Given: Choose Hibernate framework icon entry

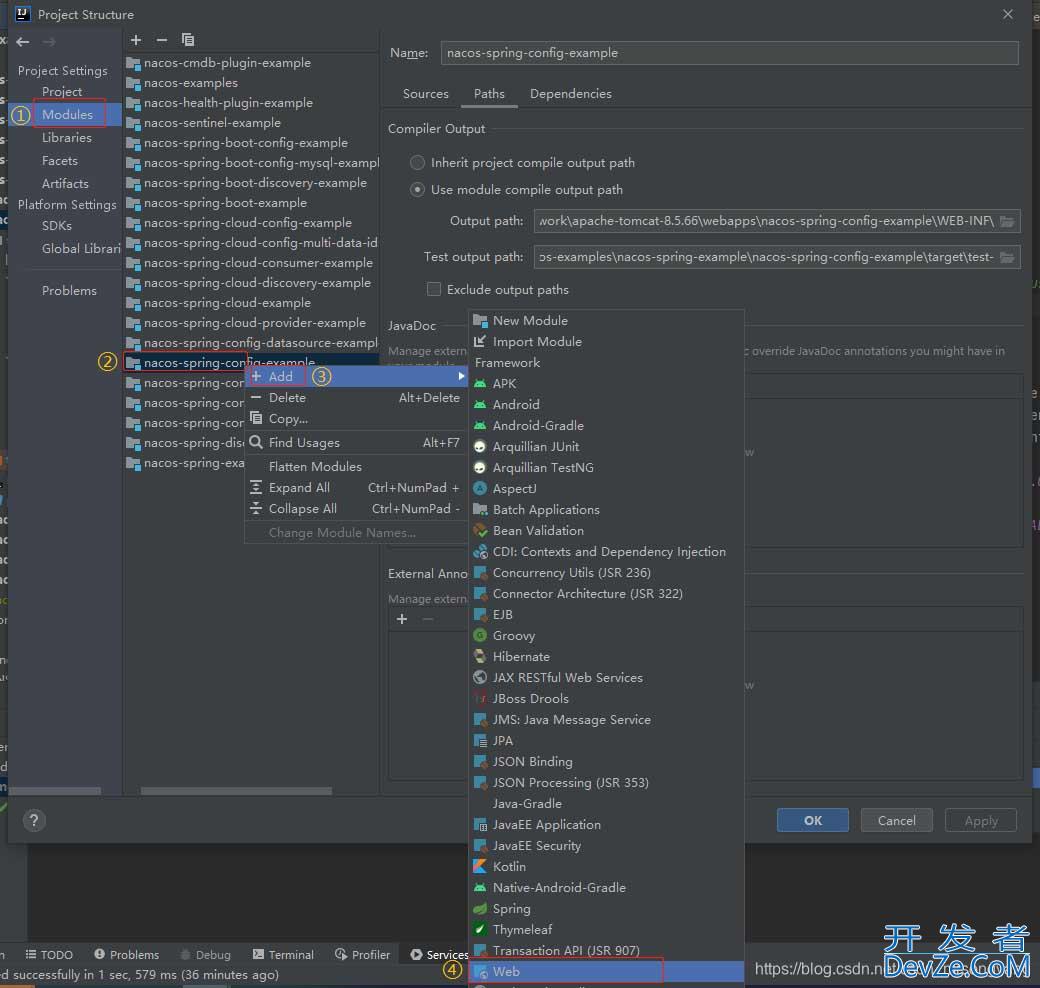Looking at the screenshot, I should point(606,656).
